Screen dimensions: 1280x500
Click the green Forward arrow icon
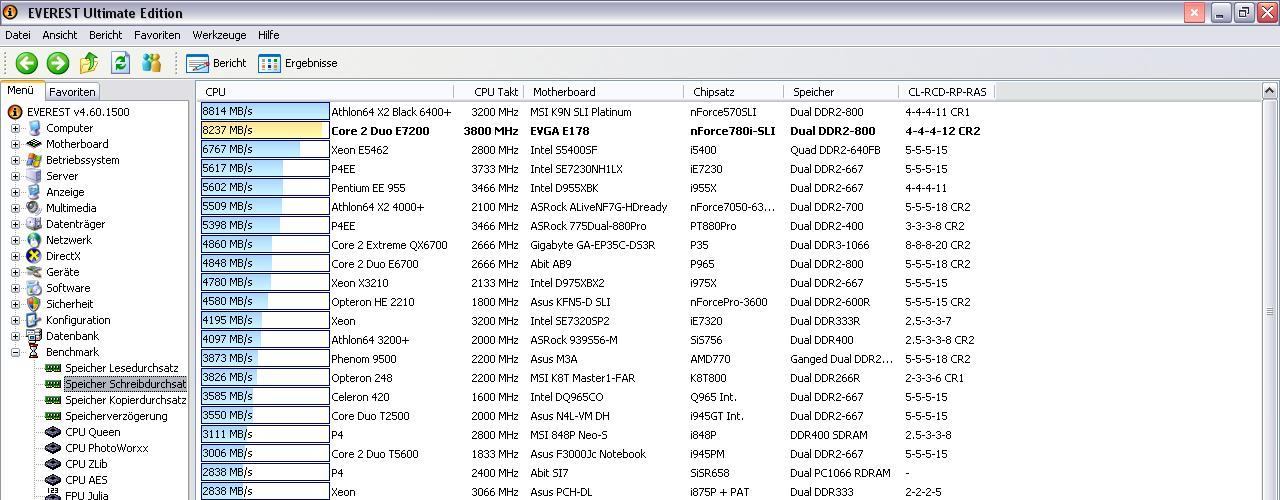[58, 63]
